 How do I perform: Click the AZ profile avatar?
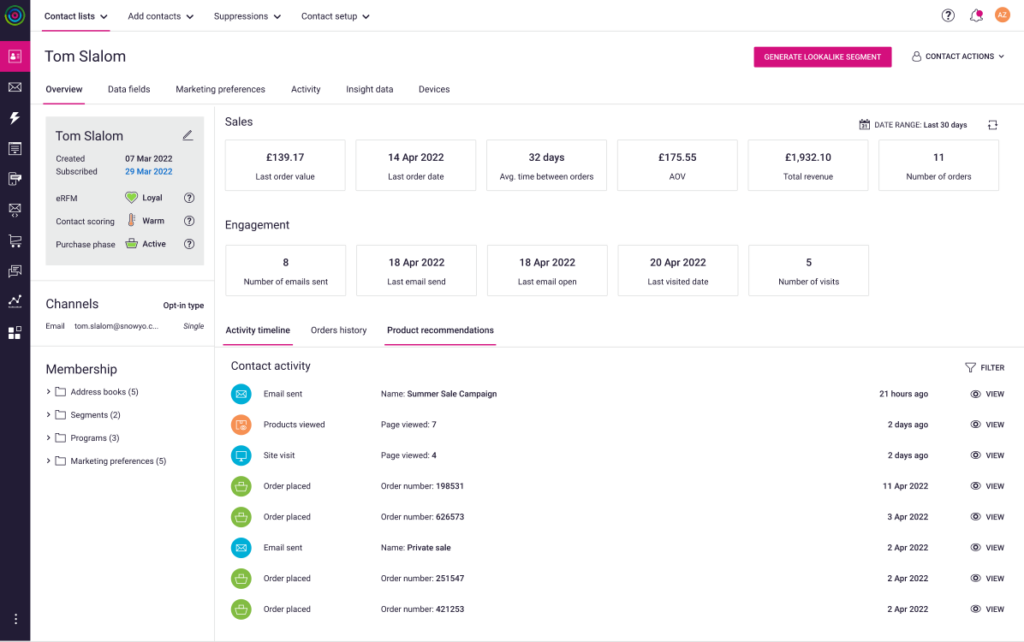point(1002,15)
